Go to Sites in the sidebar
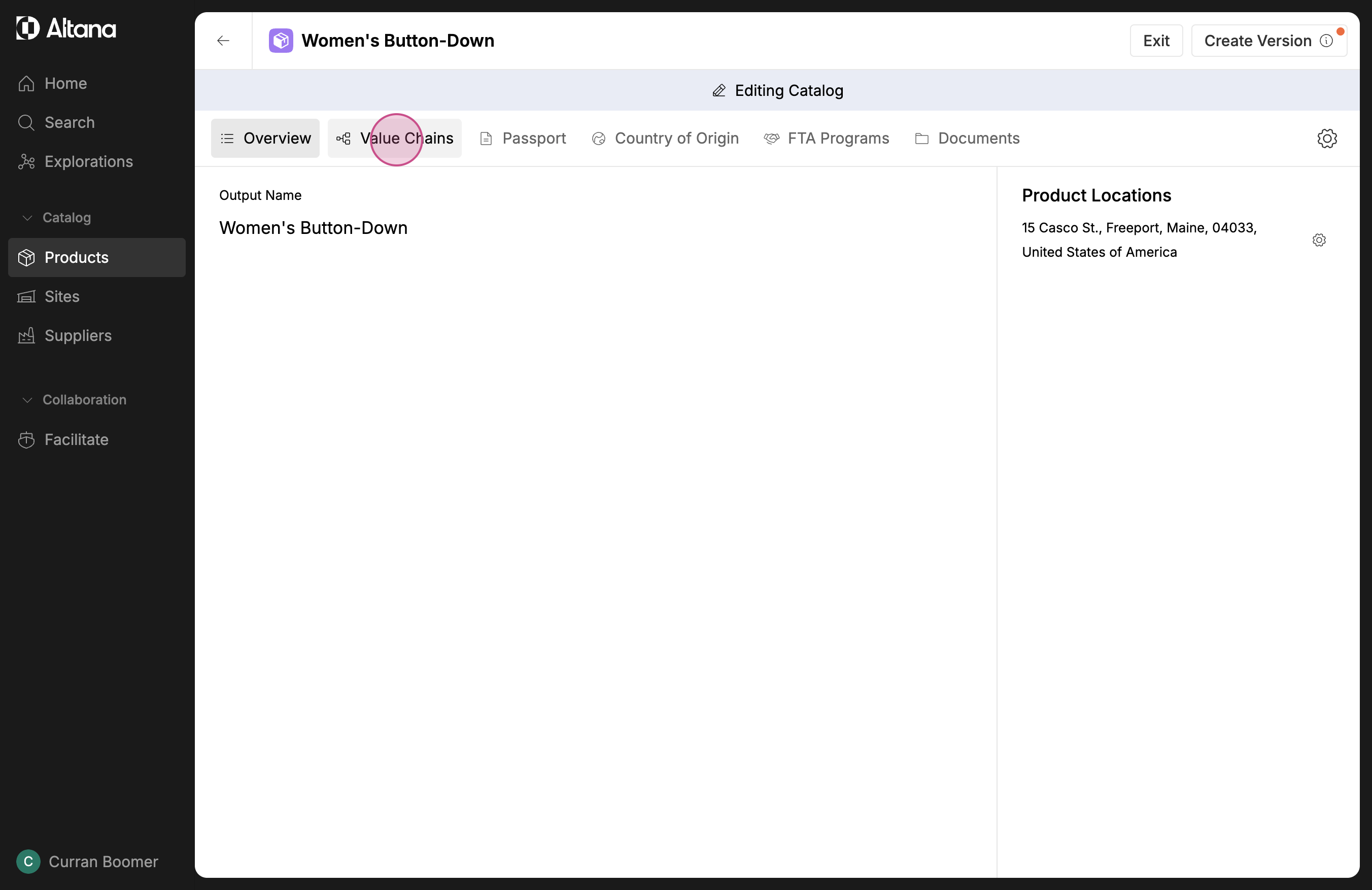Viewport: 1372px width, 890px height. tap(62, 296)
